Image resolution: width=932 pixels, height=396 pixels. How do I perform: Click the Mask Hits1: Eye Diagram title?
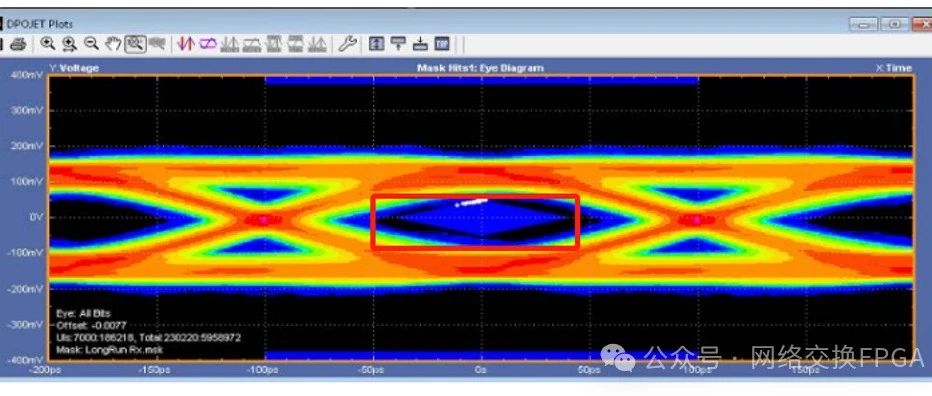pyautogui.click(x=480, y=68)
